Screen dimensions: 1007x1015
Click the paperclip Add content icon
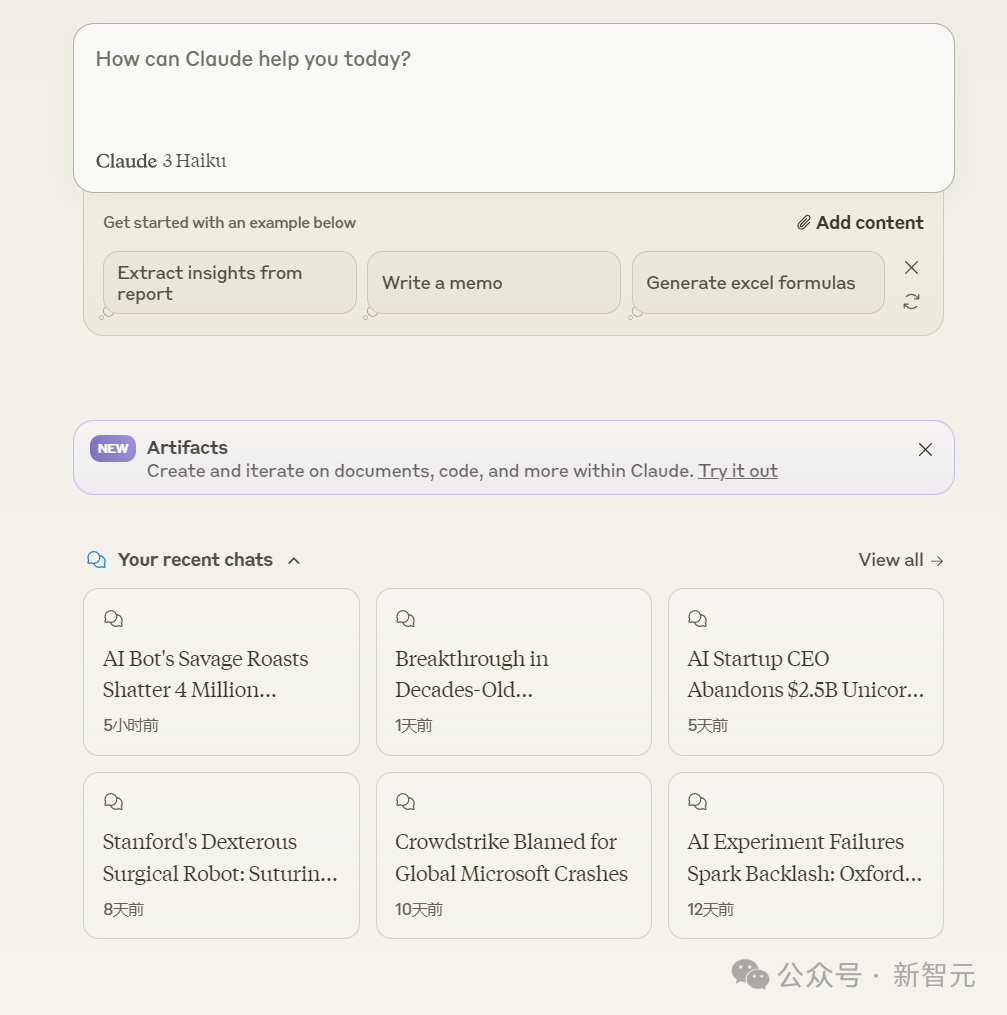[803, 223]
